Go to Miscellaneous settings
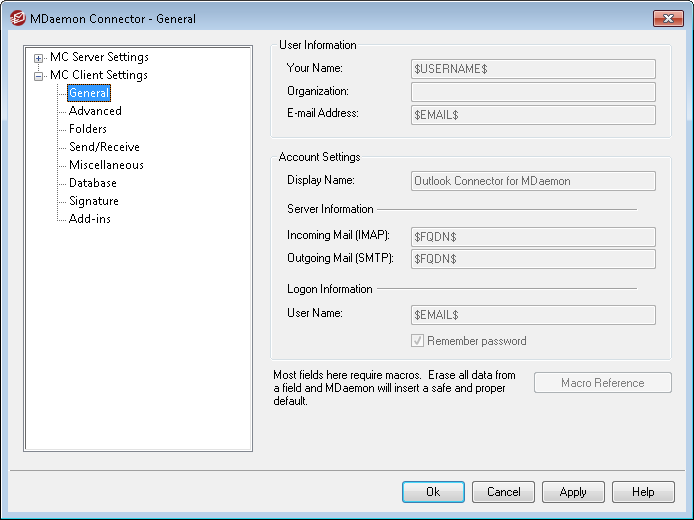 click(106, 165)
